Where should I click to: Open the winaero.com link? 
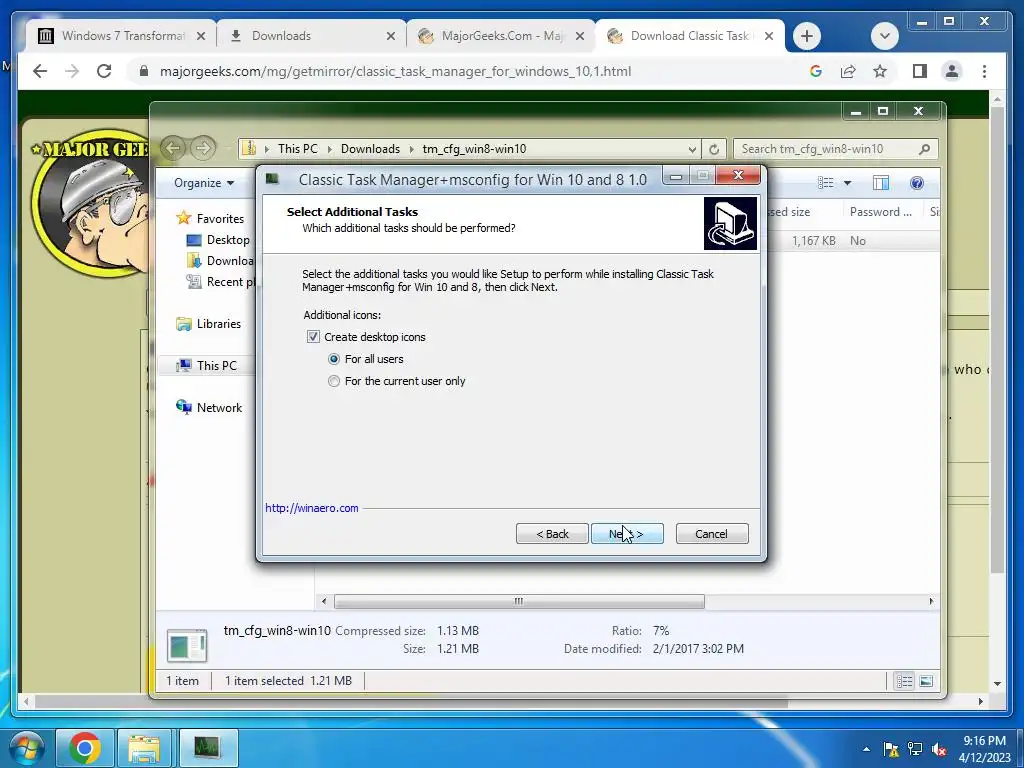(x=312, y=508)
